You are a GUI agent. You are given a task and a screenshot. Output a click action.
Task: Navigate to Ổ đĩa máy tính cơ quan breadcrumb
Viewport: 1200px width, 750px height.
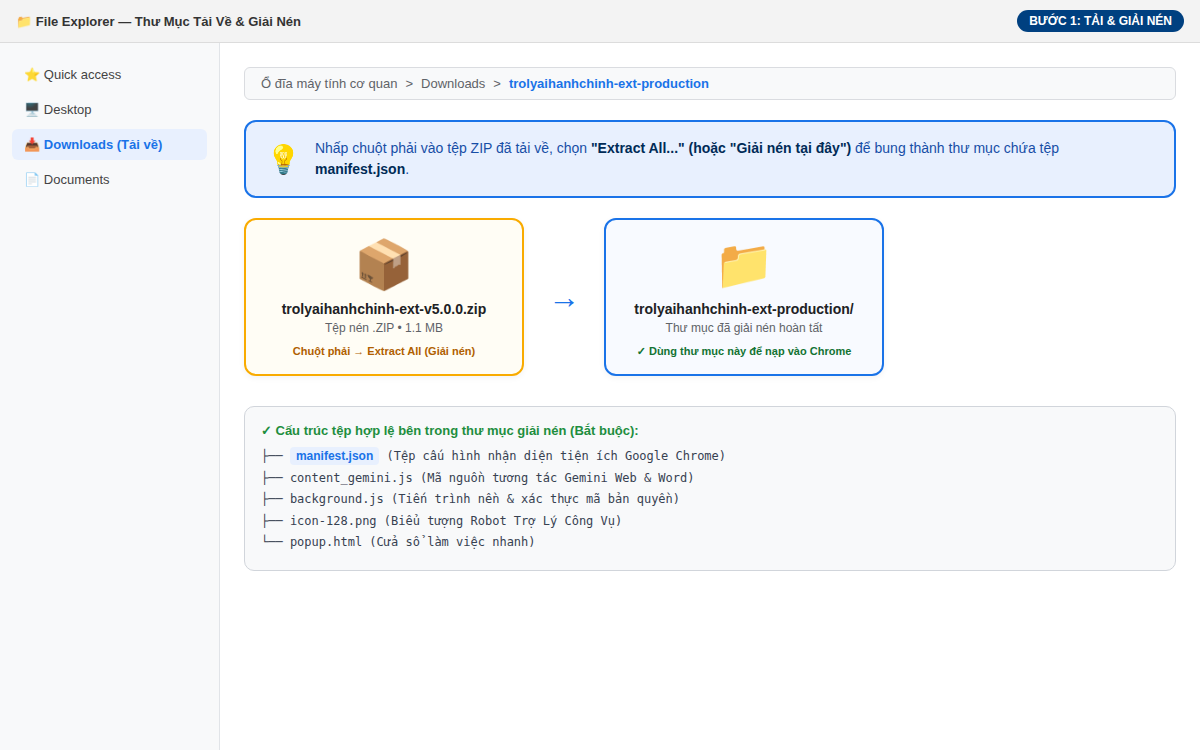tap(329, 84)
